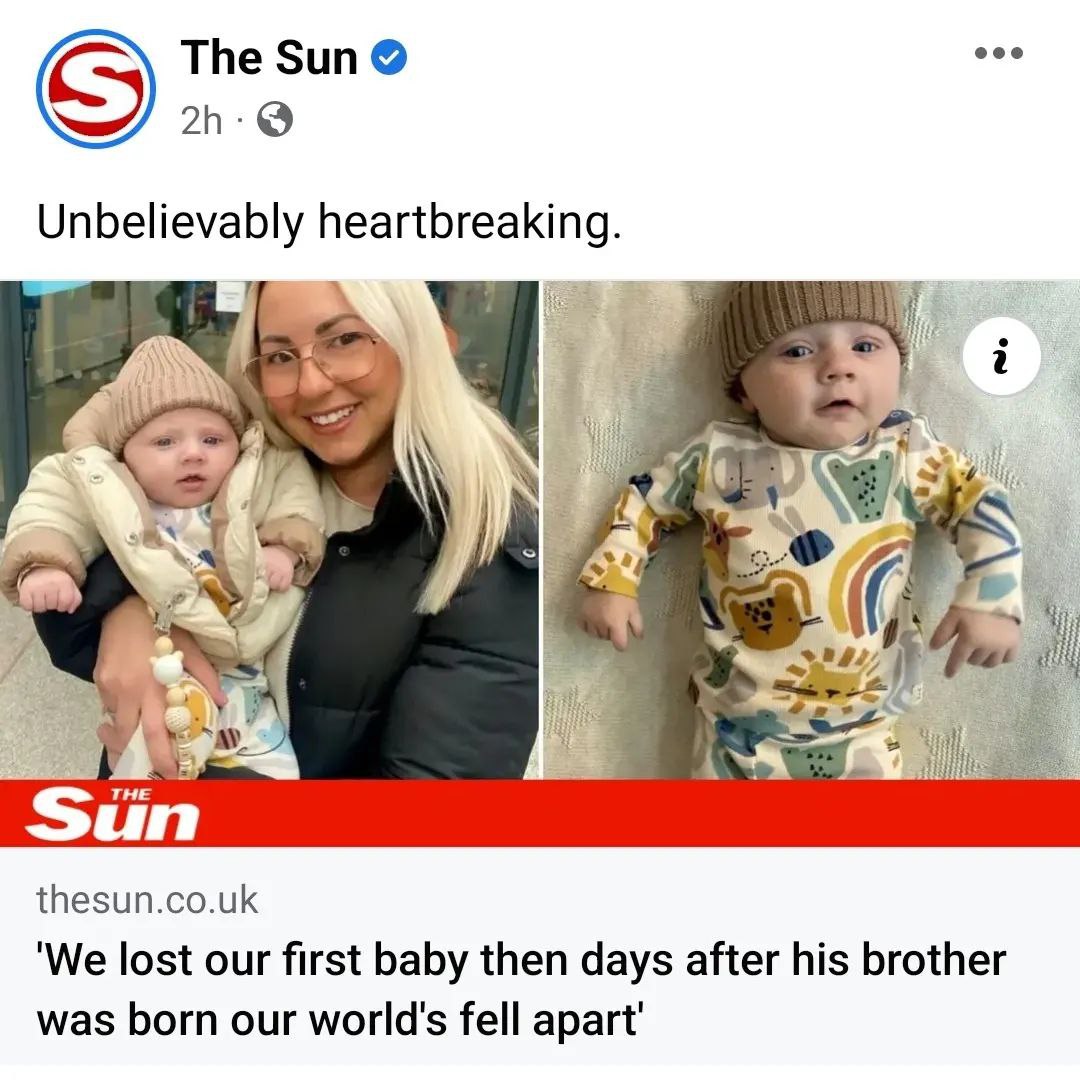
Task: Click The Sun logo in red banner
Action: coord(112,814)
